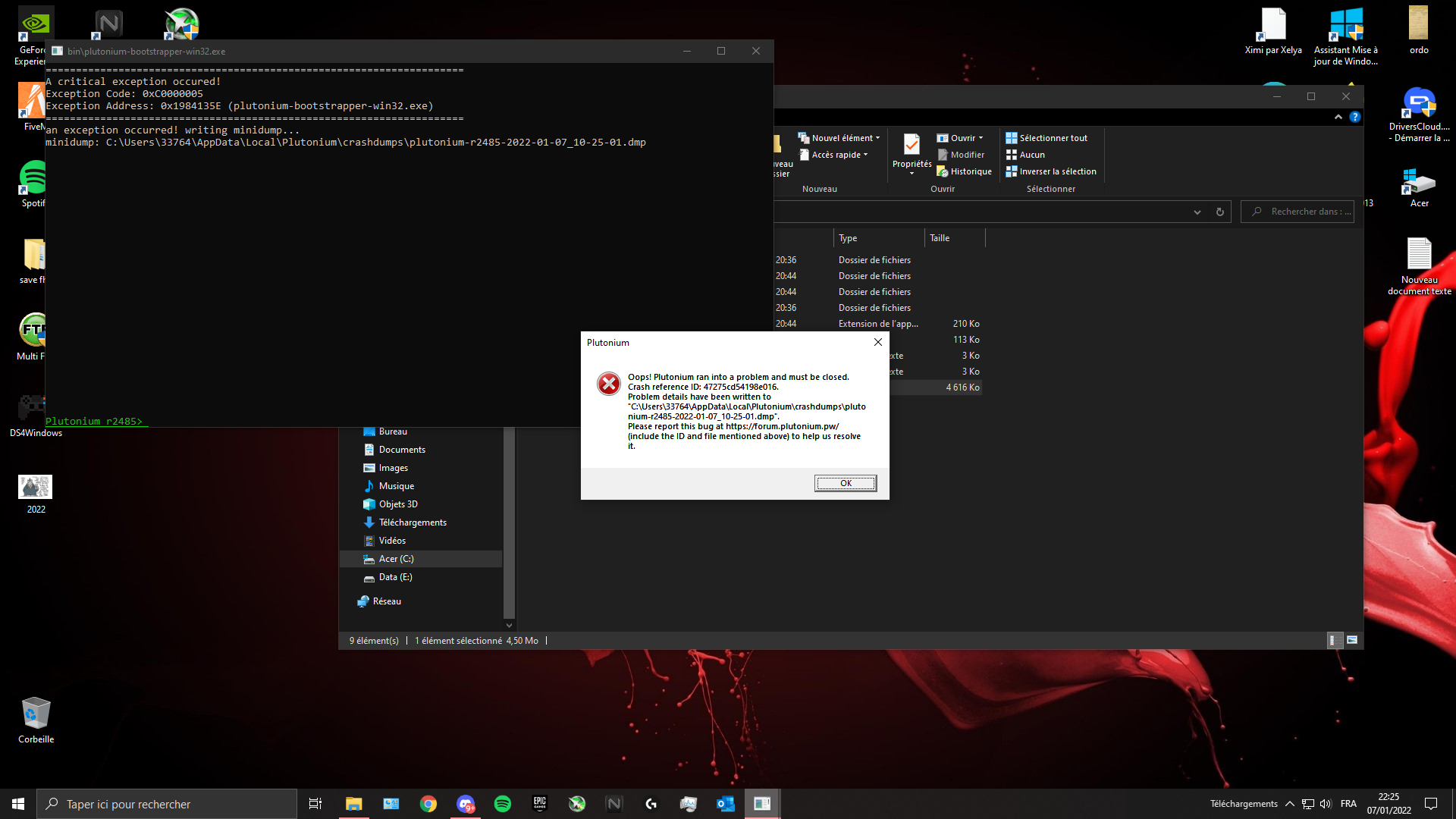Select the ordo desktop icon
The width and height of the screenshot is (1456, 819).
[1419, 31]
